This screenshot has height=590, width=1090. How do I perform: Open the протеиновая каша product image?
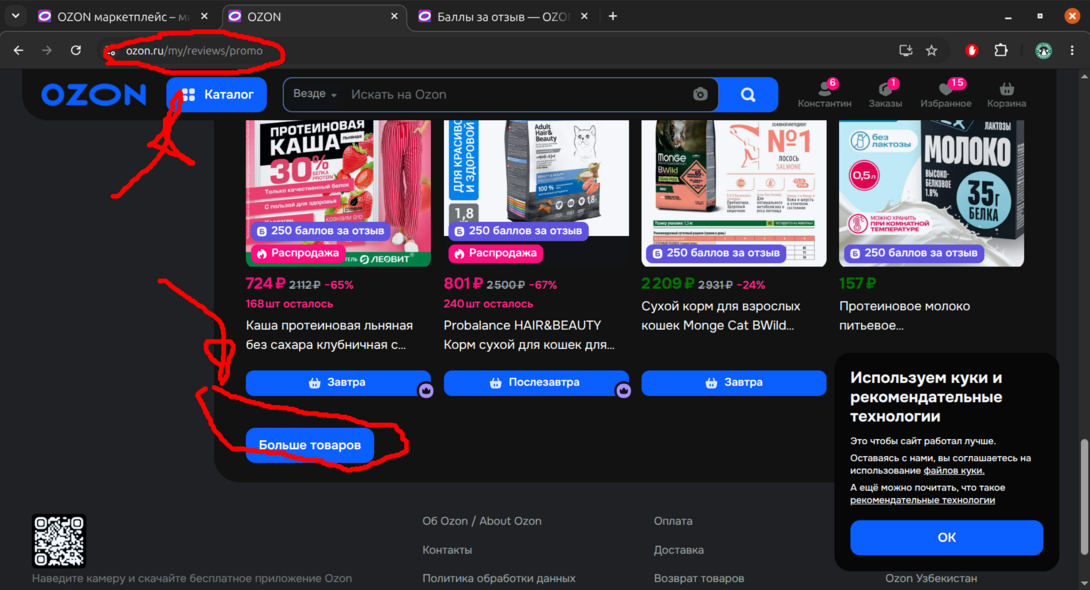pyautogui.click(x=339, y=192)
